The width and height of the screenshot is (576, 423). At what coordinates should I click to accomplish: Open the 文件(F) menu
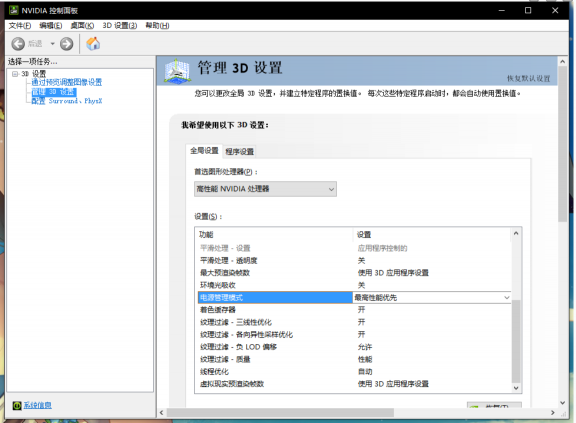coord(20,25)
